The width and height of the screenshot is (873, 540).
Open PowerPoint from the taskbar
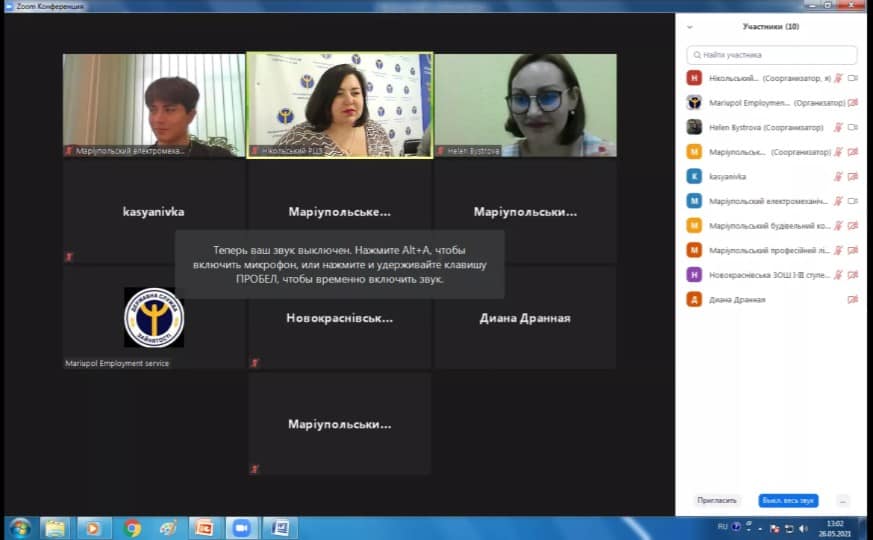pos(204,527)
